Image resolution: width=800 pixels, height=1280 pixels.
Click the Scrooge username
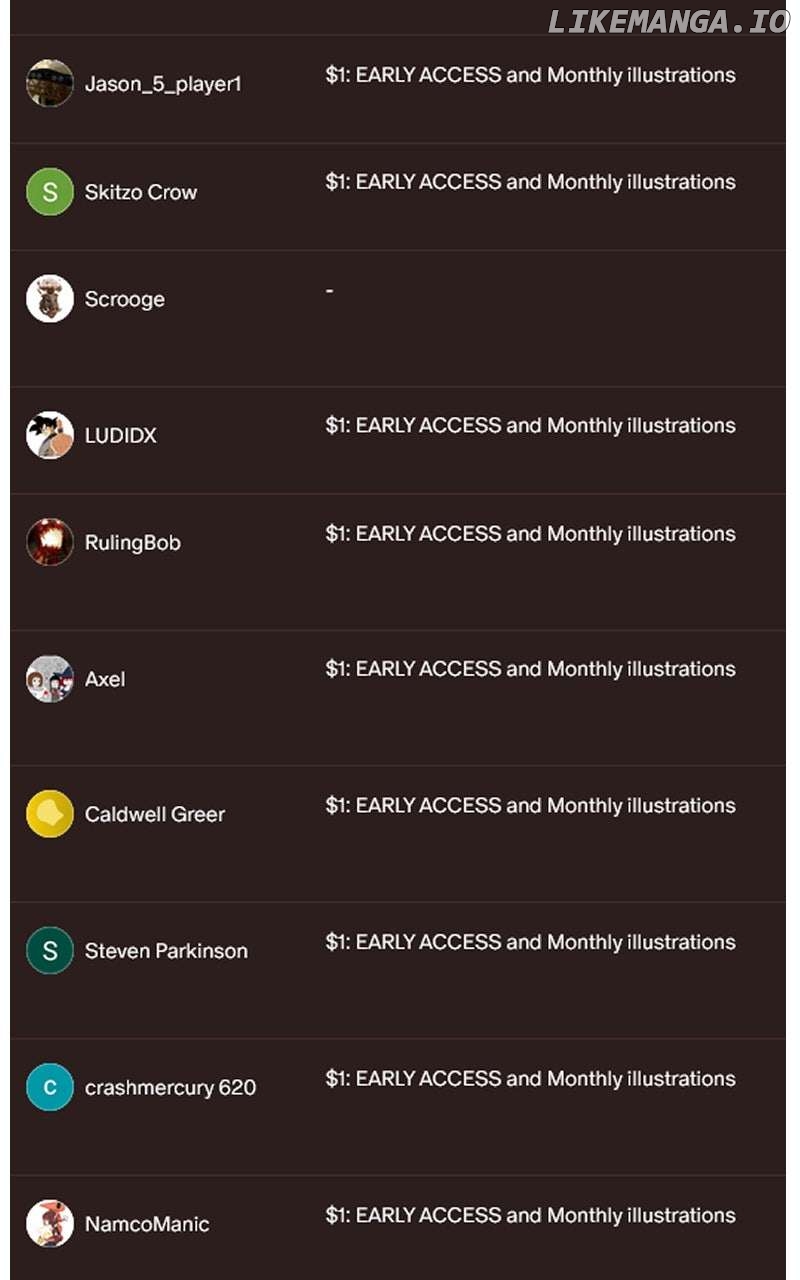click(125, 299)
